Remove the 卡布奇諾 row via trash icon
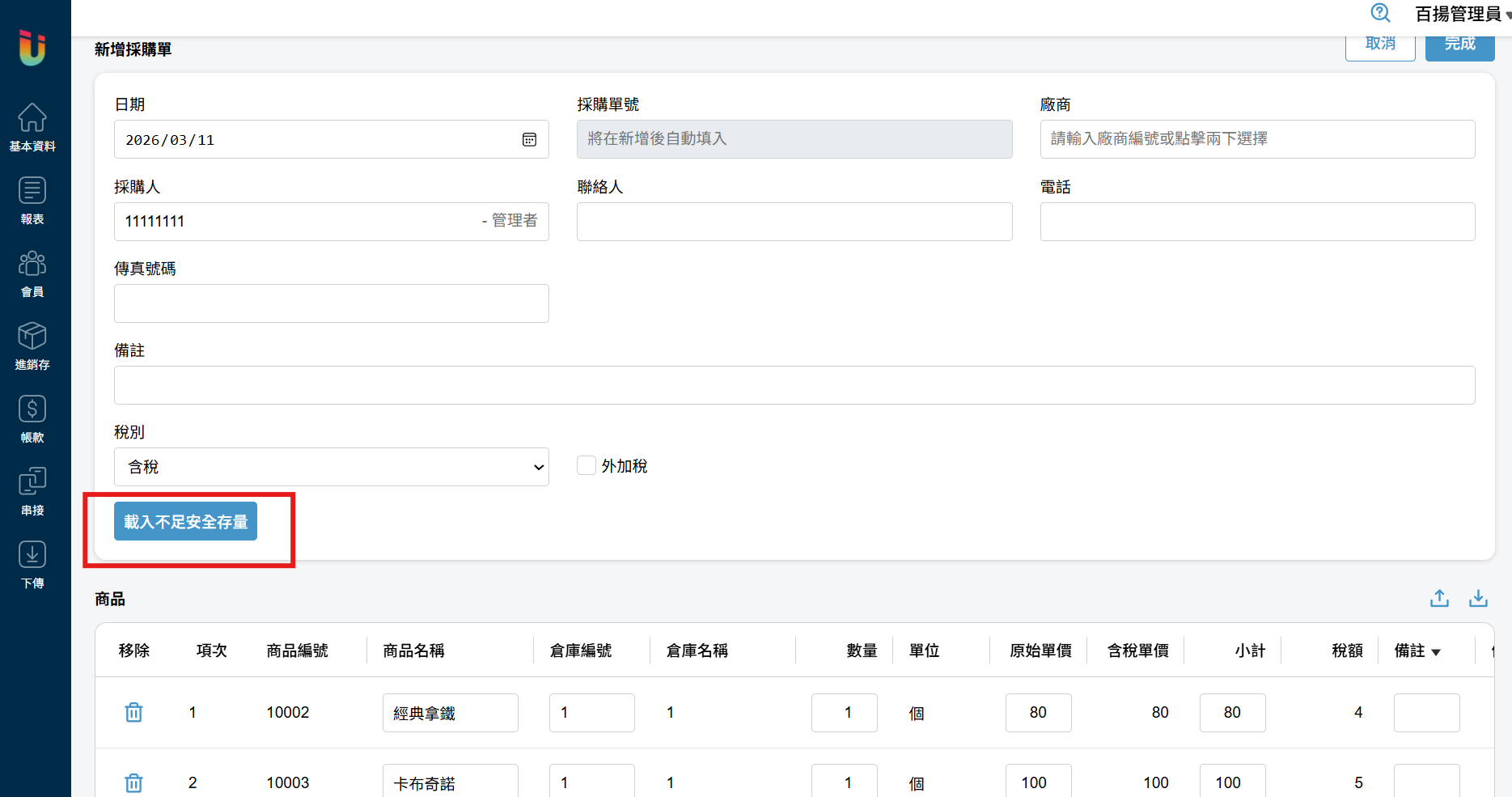Viewport: 1512px width, 797px height. [x=133, y=782]
